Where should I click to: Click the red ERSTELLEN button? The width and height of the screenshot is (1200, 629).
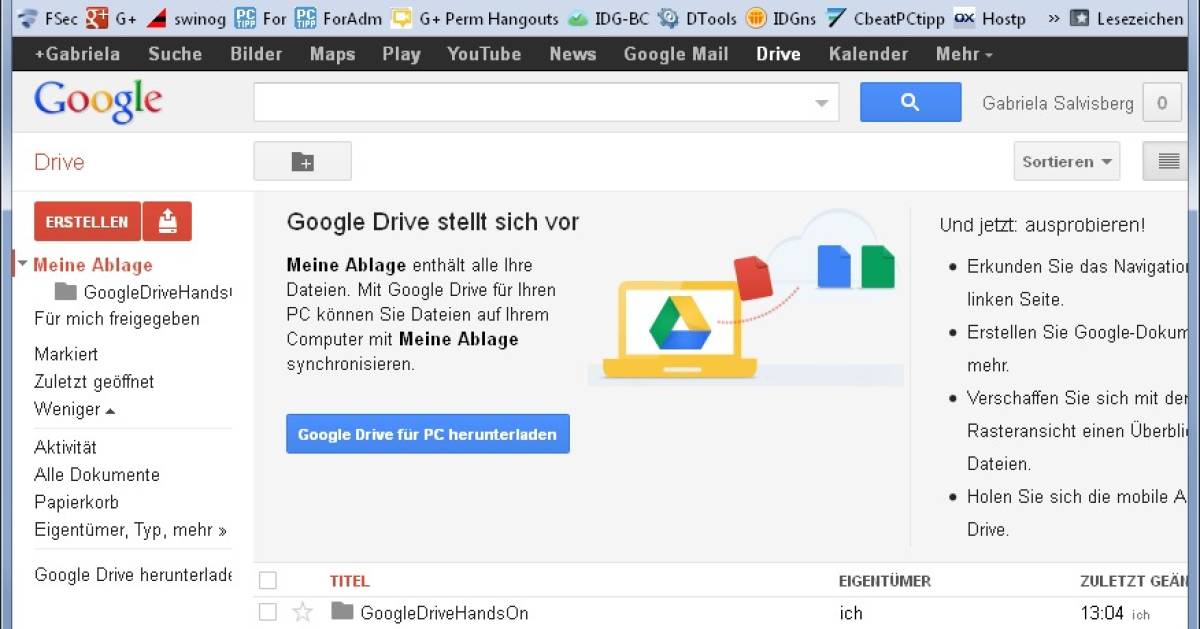[x=87, y=222]
